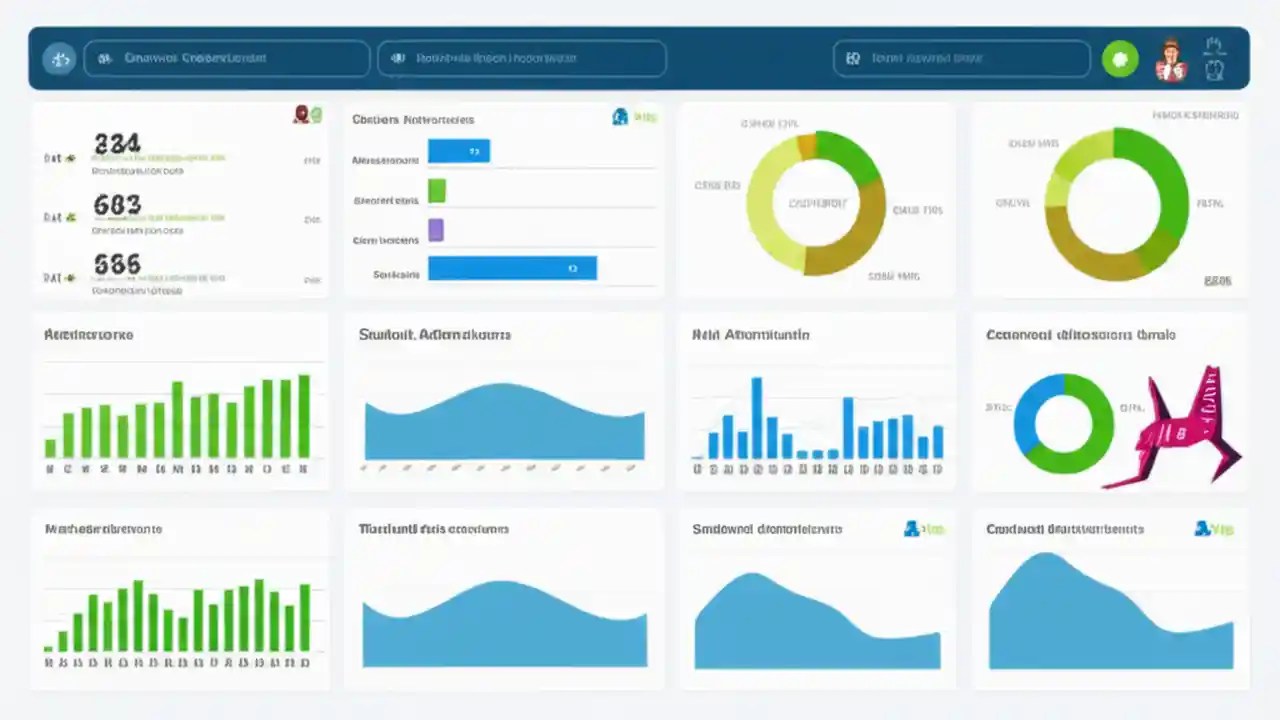Click the green checkmark icon beside red person icon

tap(316, 113)
